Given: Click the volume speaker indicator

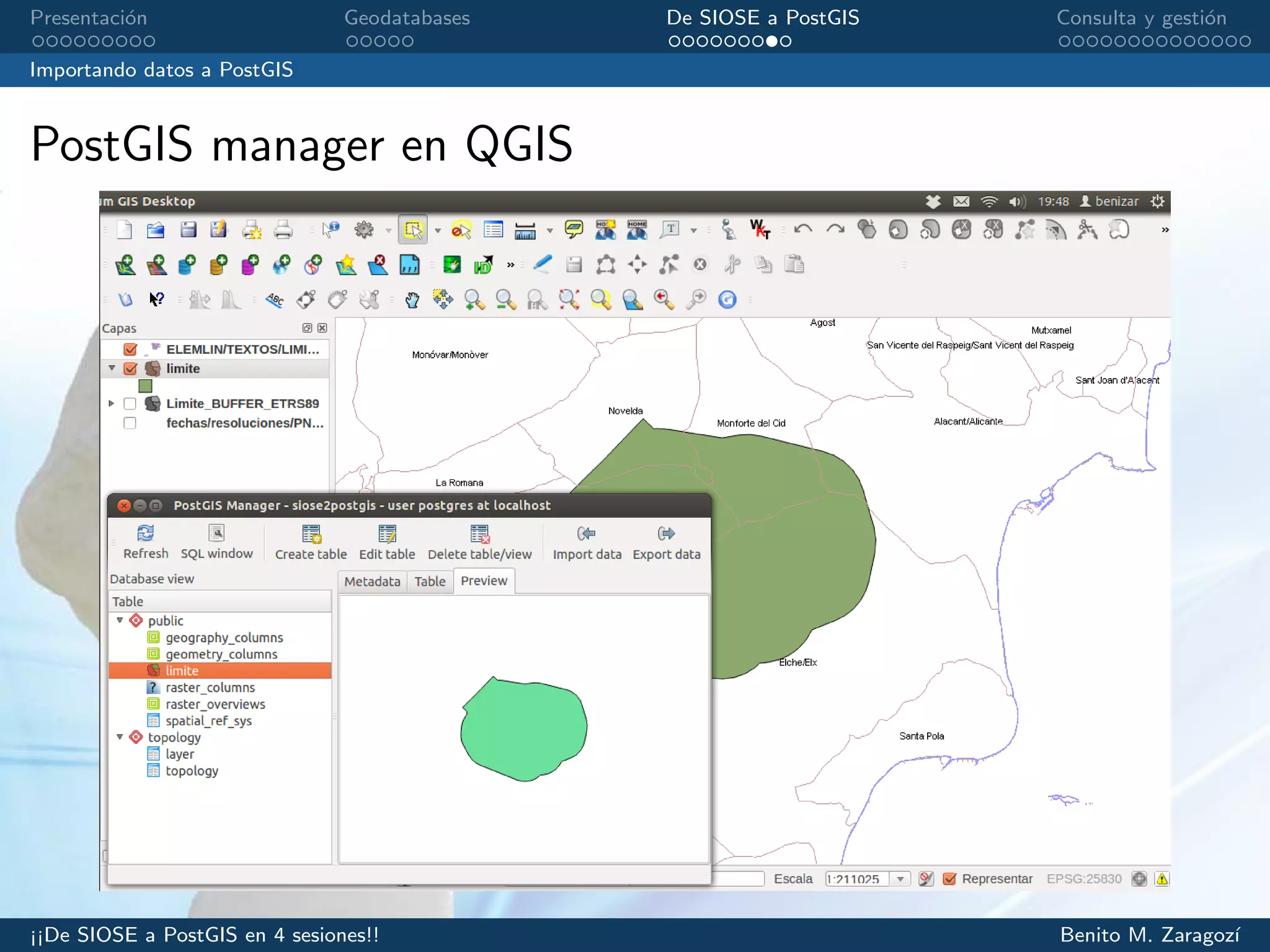Looking at the screenshot, I should 1017,201.
